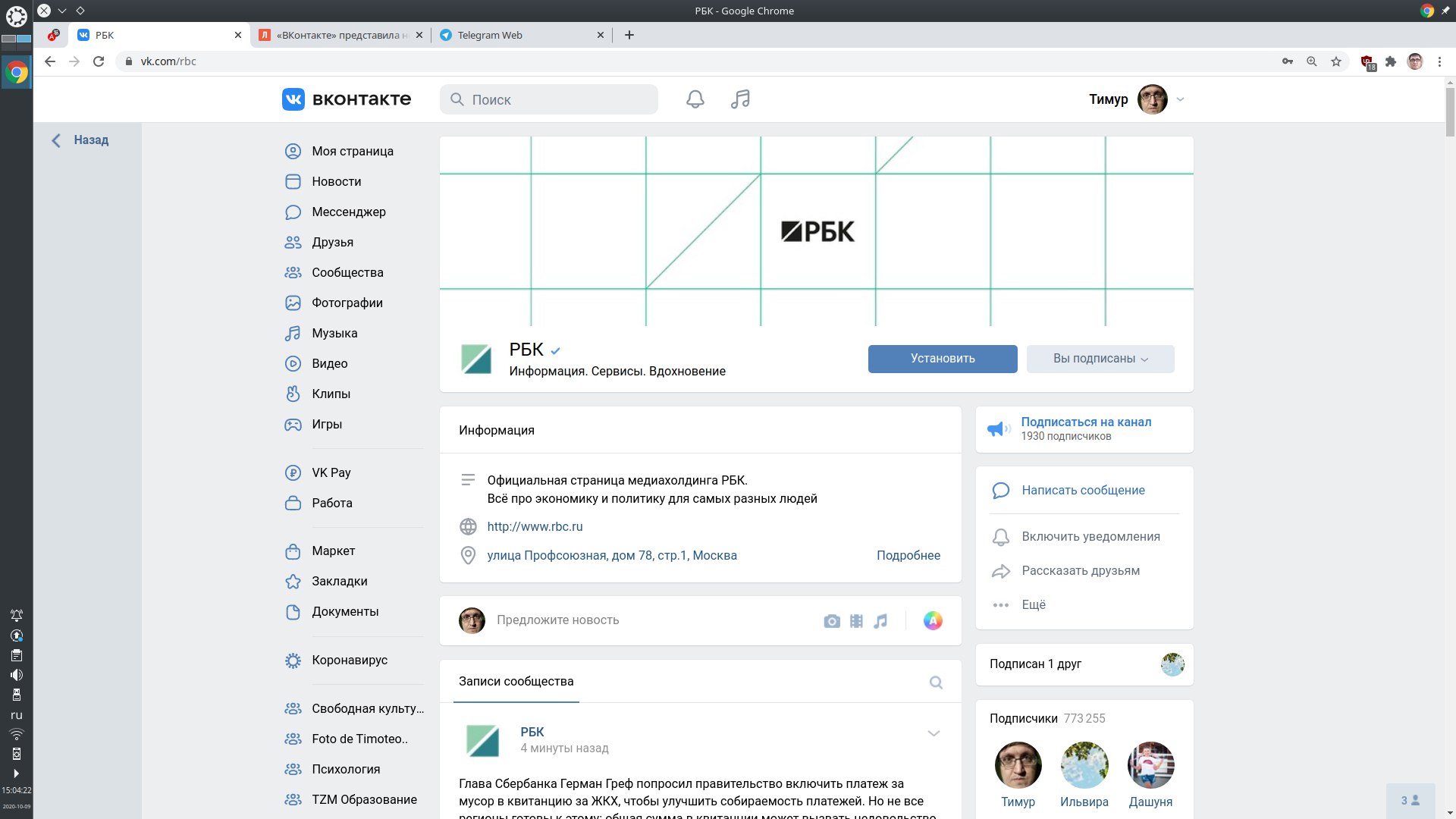Expand details via Подробнее
The width and height of the screenshot is (1456, 819).
click(x=908, y=556)
